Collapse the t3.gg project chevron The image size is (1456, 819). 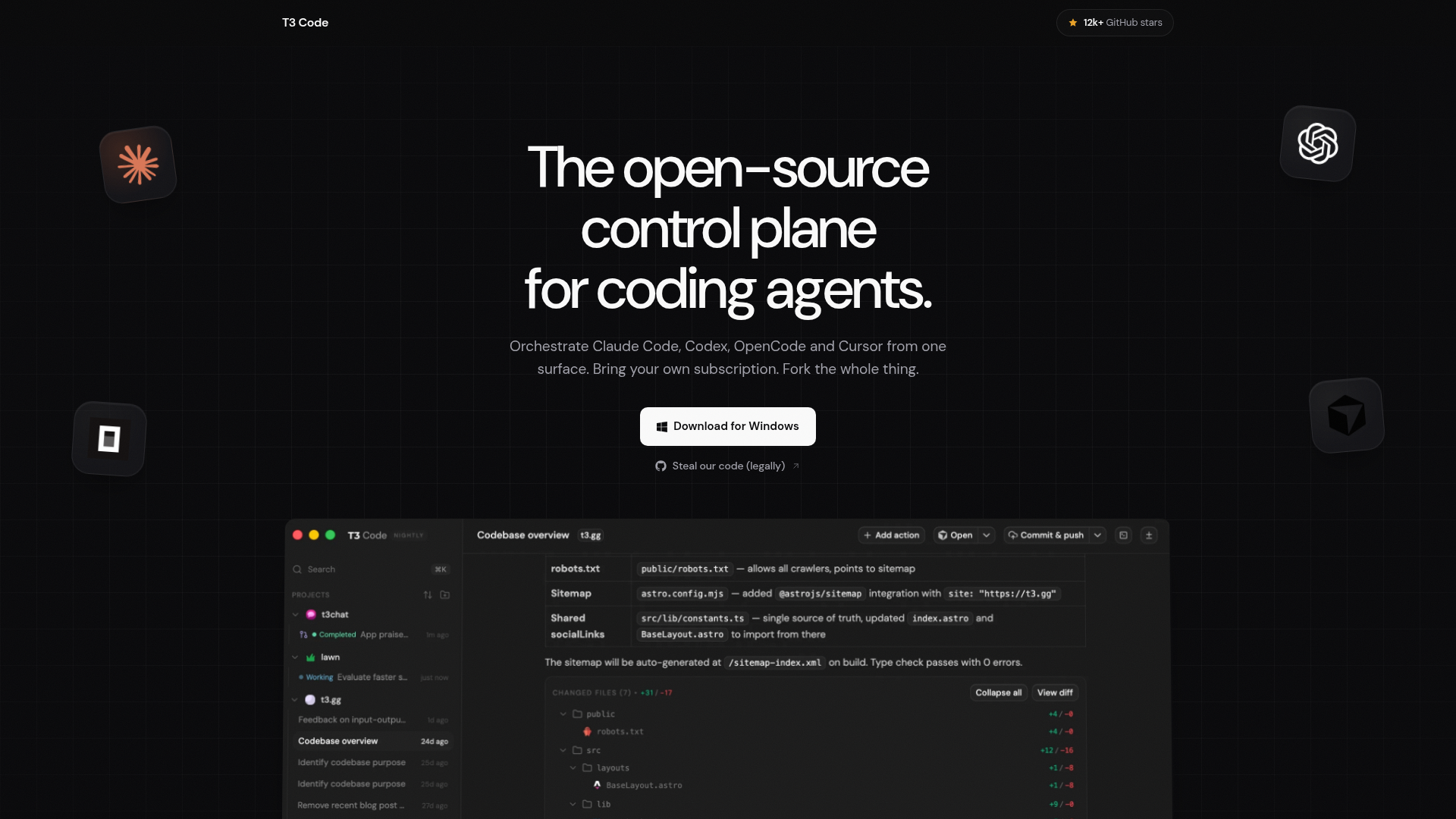[x=295, y=700]
